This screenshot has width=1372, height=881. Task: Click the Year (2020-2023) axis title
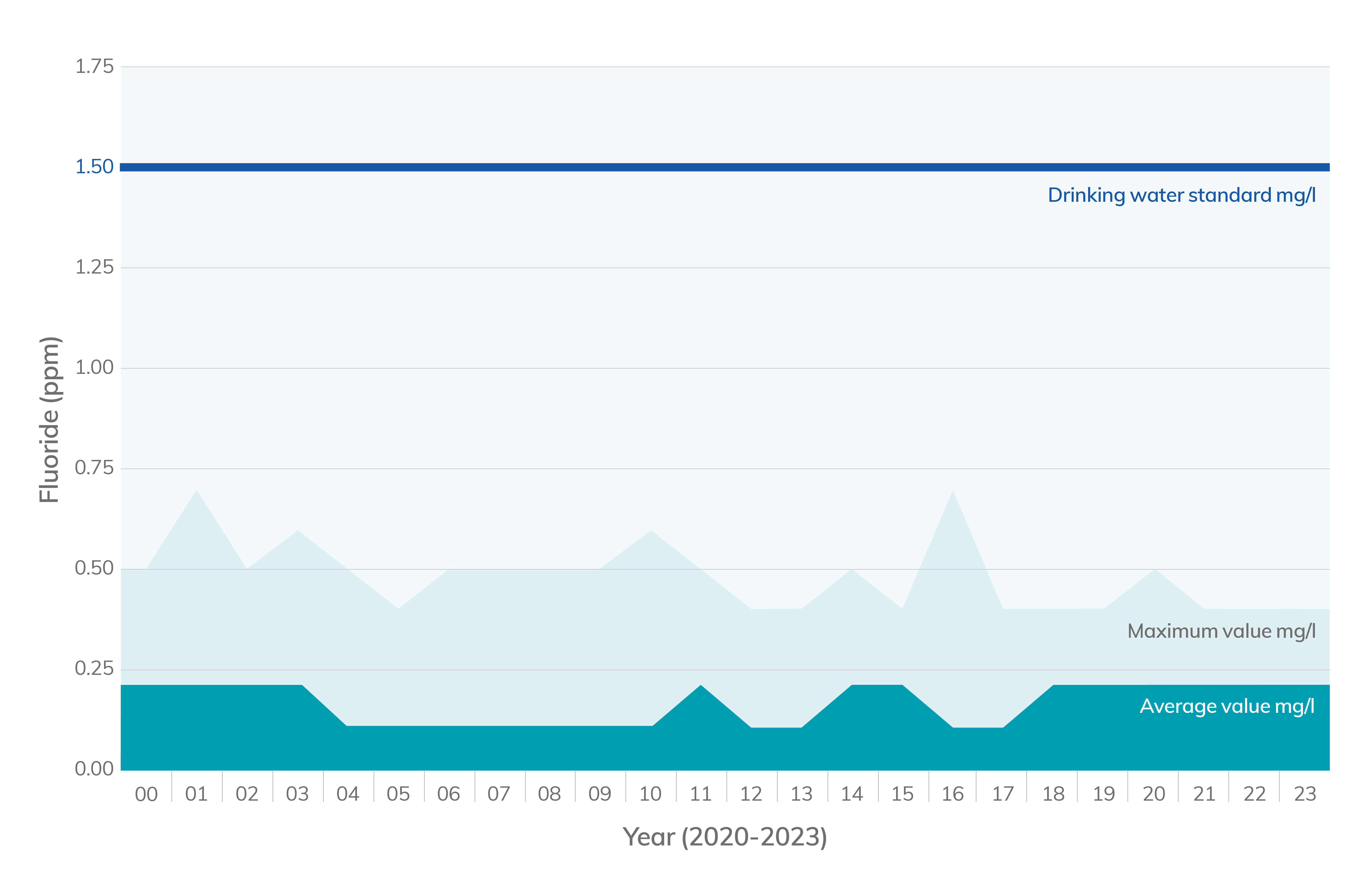[x=725, y=837]
